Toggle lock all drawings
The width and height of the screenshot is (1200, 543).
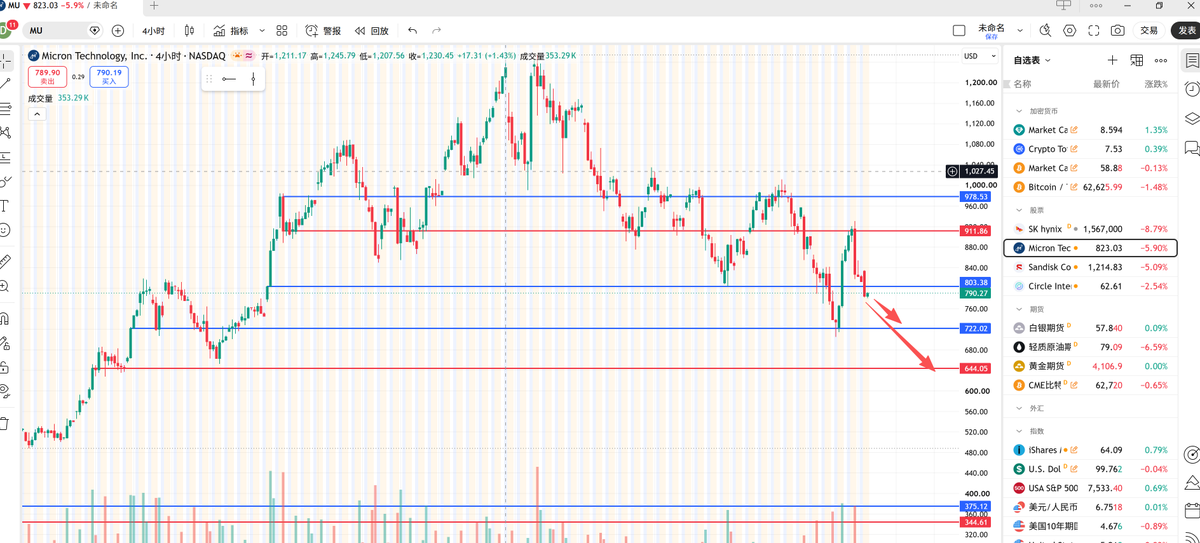[x=5, y=367]
